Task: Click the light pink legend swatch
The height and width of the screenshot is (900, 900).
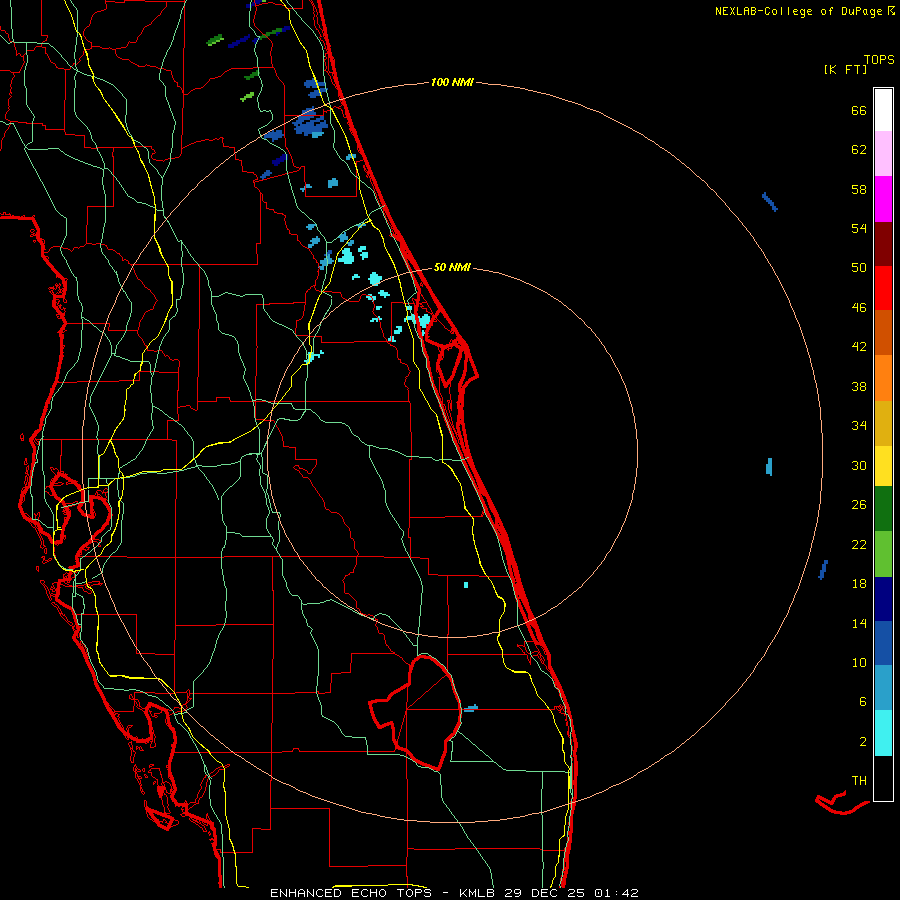Action: point(883,154)
